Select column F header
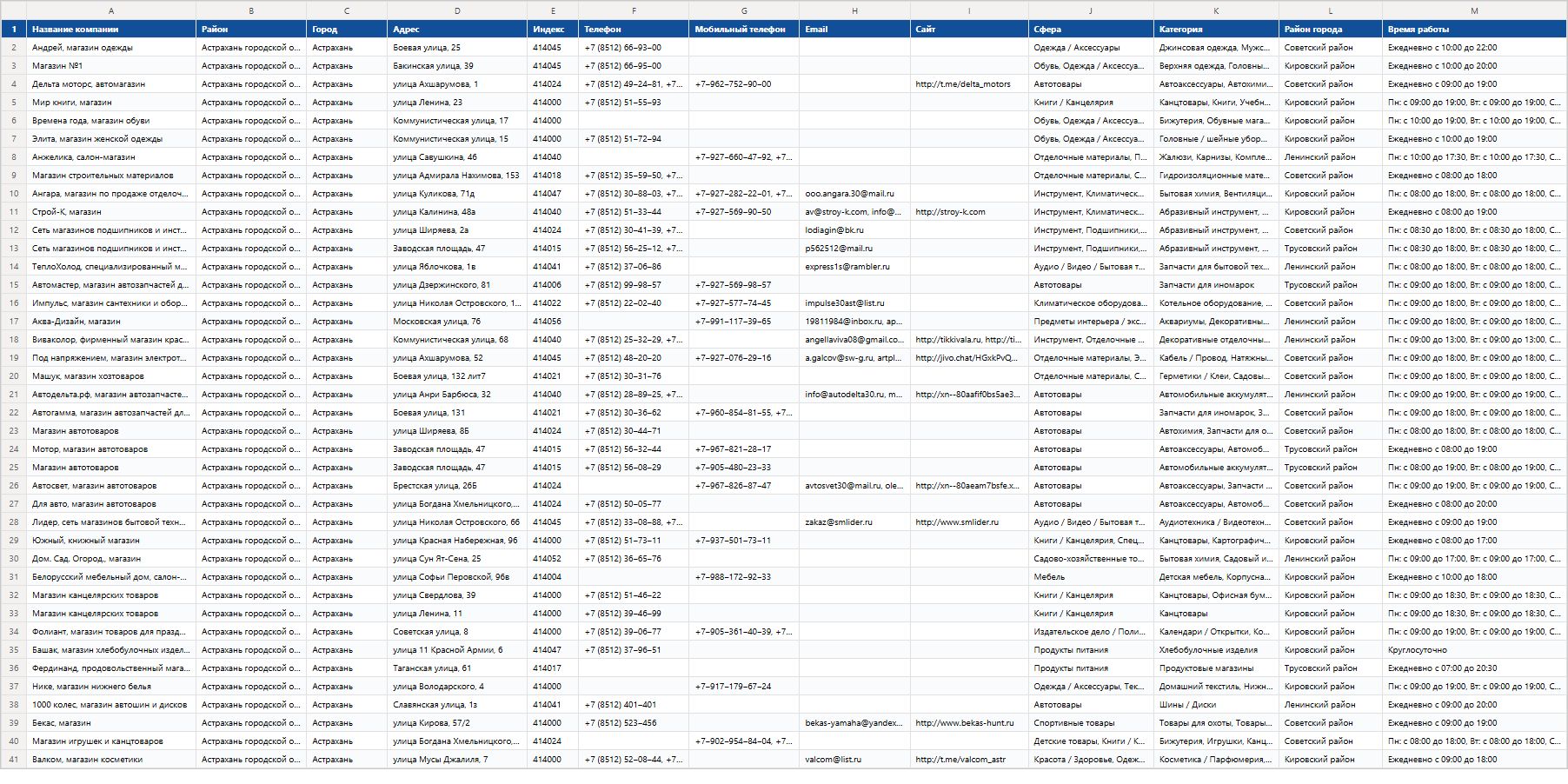This screenshot has height=784, width=1568. tap(634, 10)
